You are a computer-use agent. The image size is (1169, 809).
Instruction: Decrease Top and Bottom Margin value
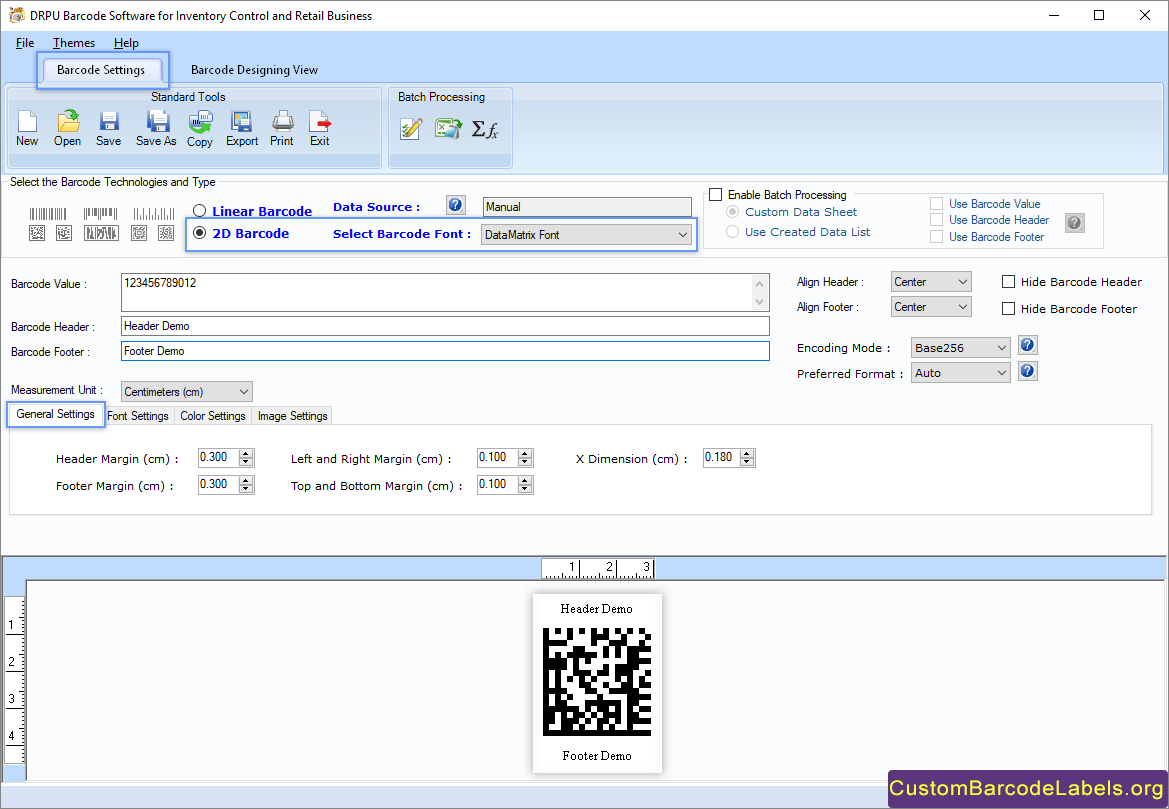click(526, 489)
